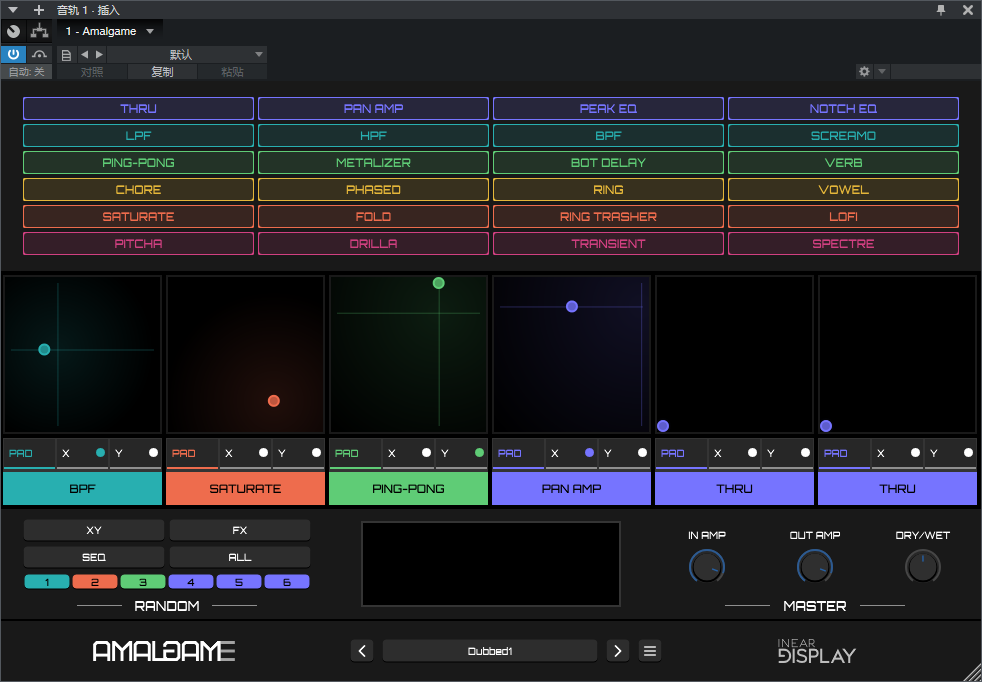This screenshot has width=982, height=682.
Task: Click the orange SATURATE slot label
Action: coord(246,488)
